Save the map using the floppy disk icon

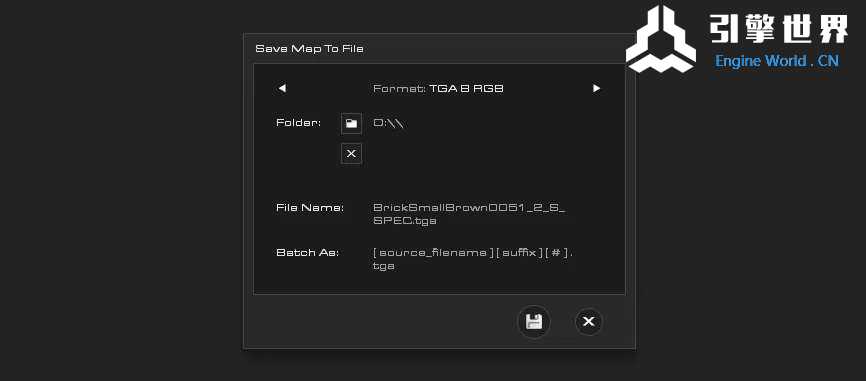pos(534,321)
